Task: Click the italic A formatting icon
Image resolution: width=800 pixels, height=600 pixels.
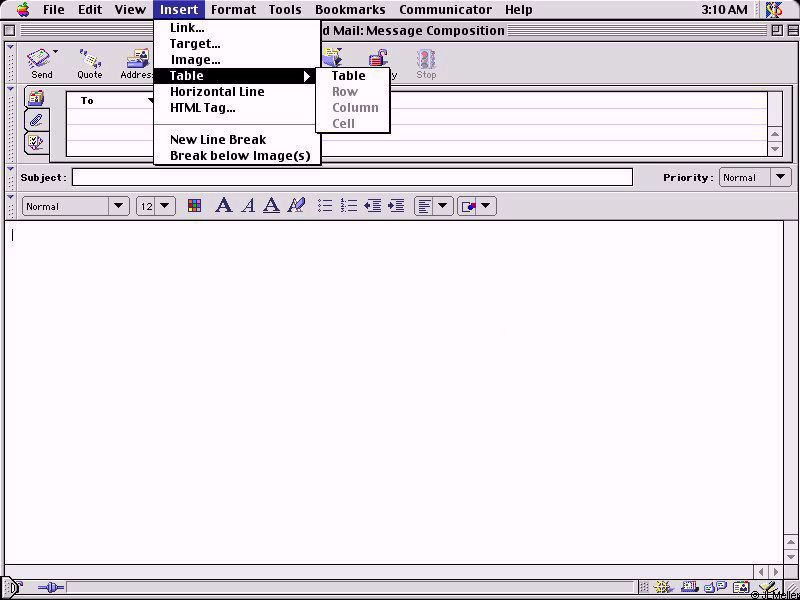Action: point(248,206)
